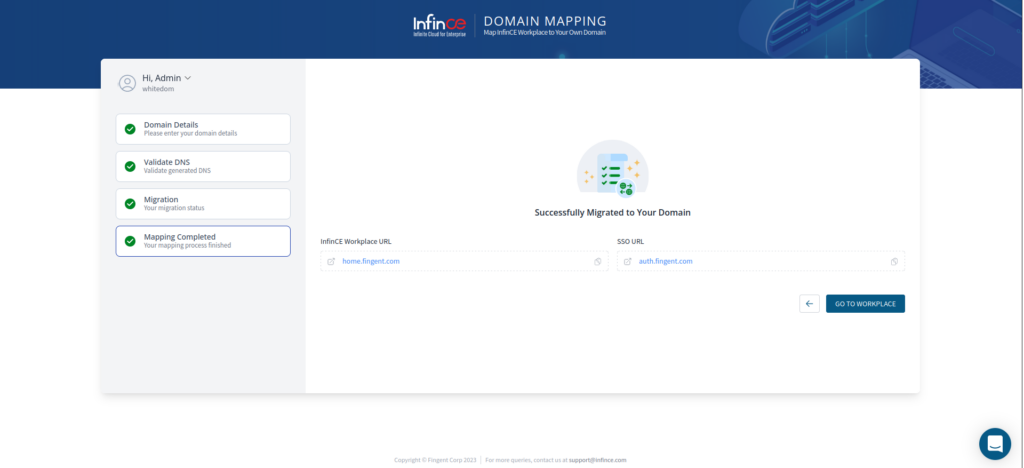1024x468 pixels.
Task: Click the user avatar icon beside Hi, Admin
Action: 127,83
